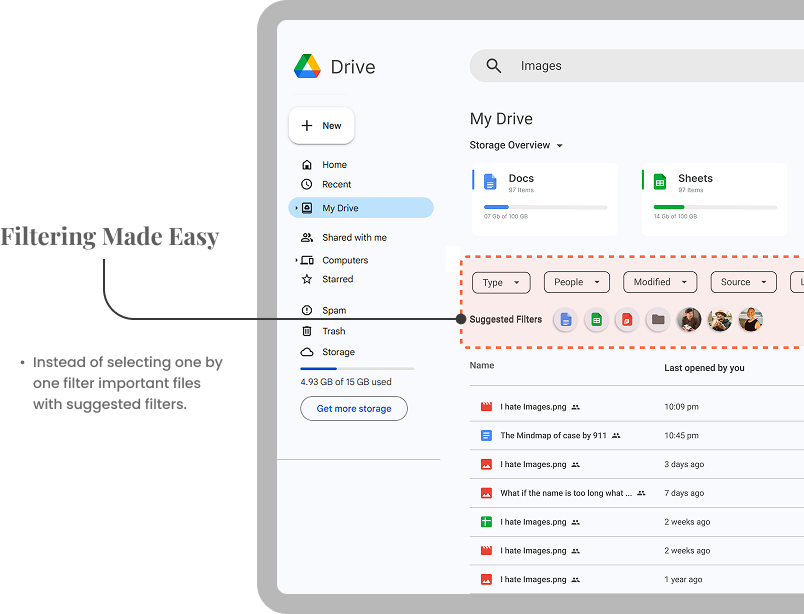The width and height of the screenshot is (804, 614).
Task: Open the Source filter dropdown
Action: [x=743, y=282]
